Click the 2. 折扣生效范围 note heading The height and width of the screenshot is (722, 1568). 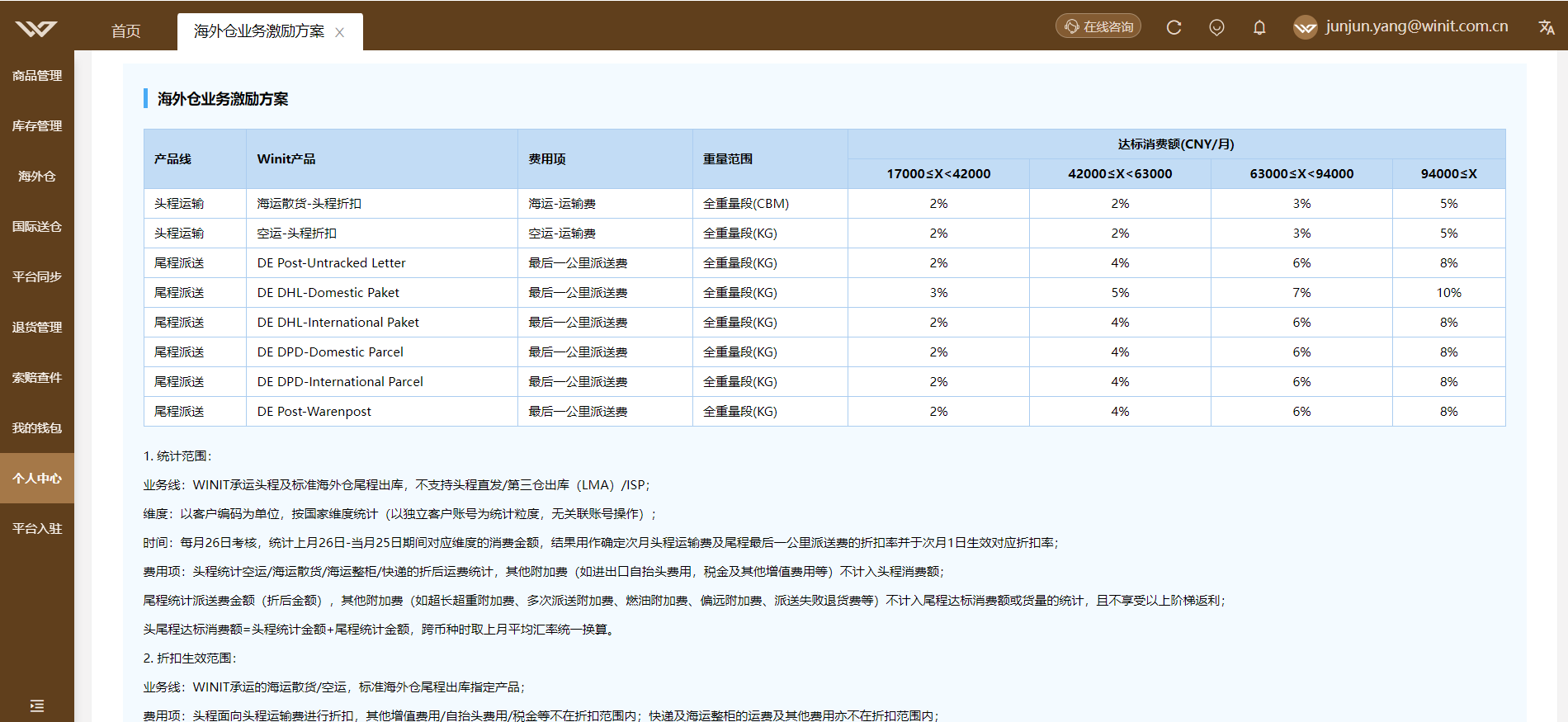[190, 658]
